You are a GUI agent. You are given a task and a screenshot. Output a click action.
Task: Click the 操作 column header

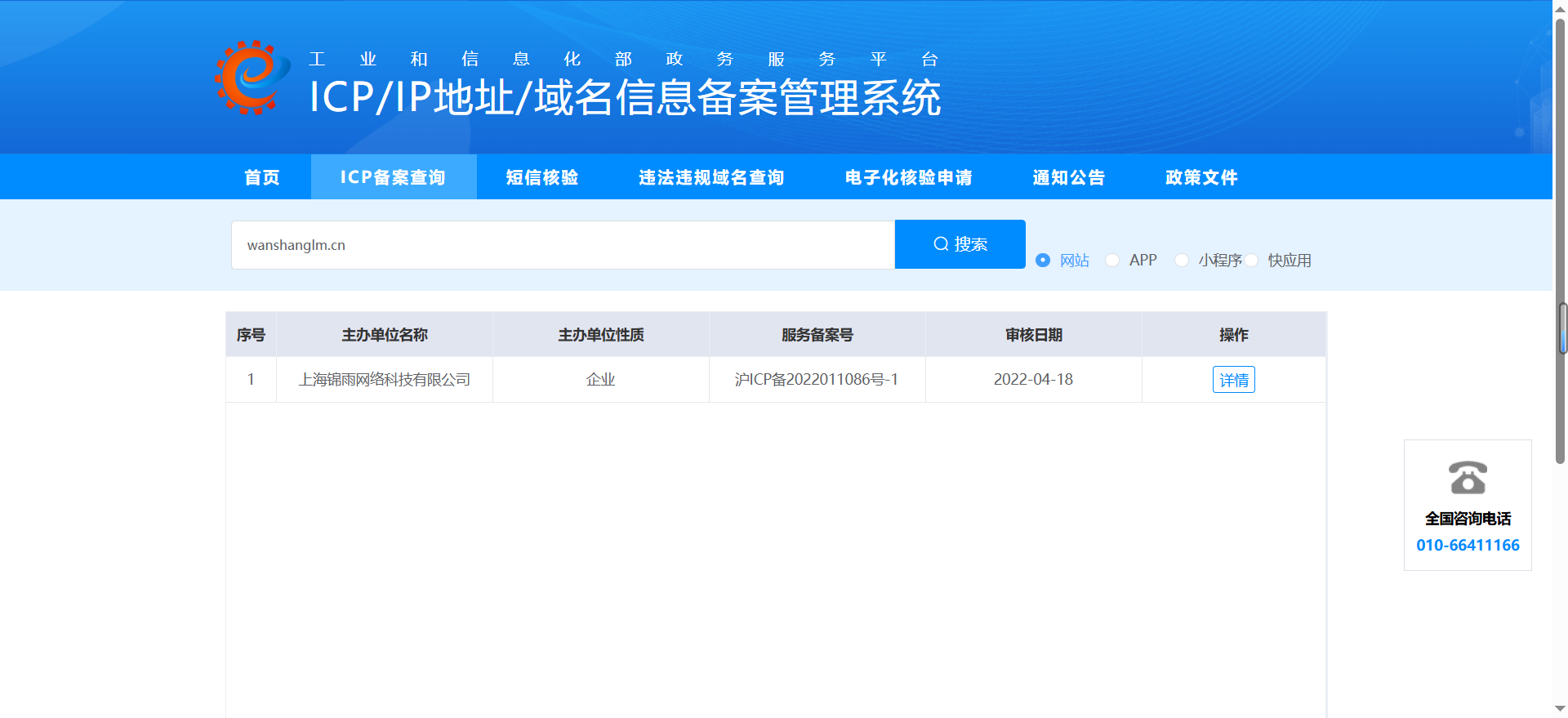pyautogui.click(x=1234, y=335)
